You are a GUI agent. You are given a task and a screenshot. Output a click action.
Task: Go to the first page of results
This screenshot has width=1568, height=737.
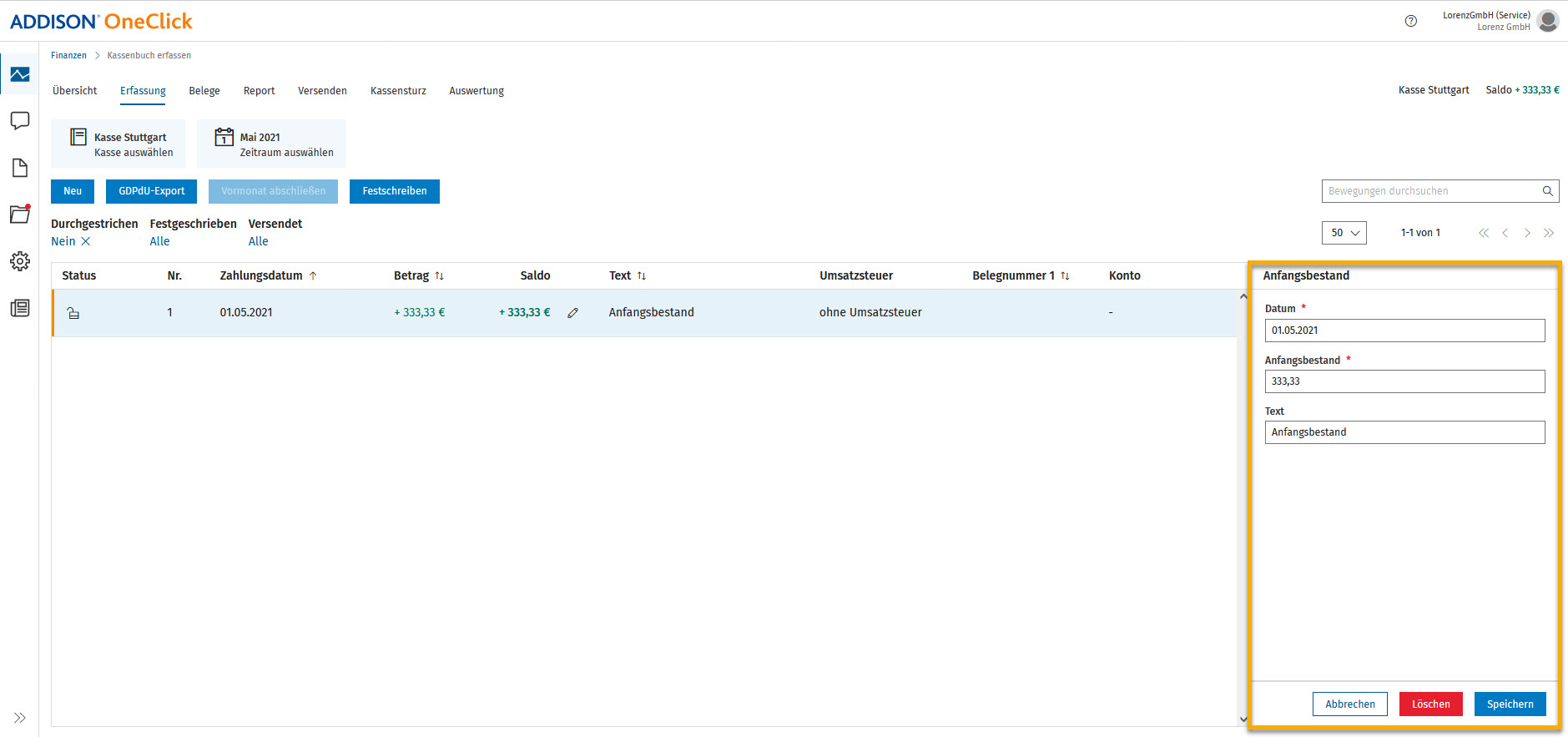coord(1484,233)
